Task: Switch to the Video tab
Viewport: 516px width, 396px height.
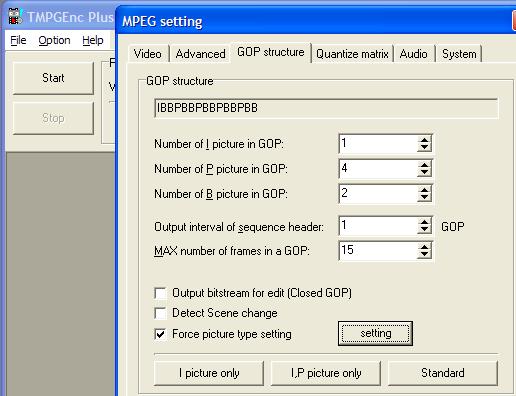Action: pyautogui.click(x=148, y=54)
